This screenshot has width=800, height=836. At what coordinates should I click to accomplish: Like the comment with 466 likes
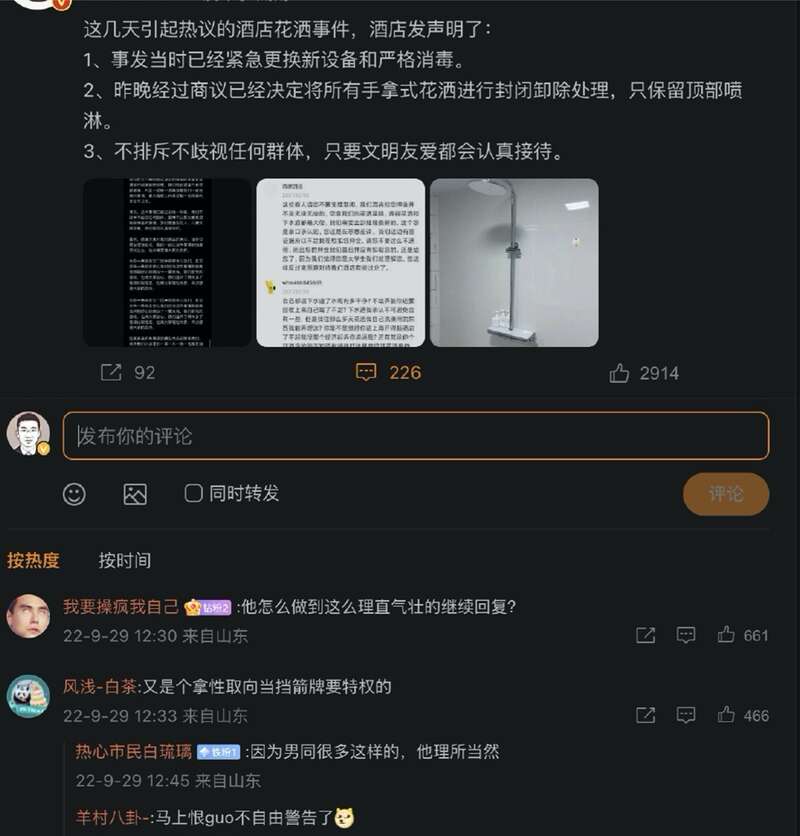click(x=726, y=714)
